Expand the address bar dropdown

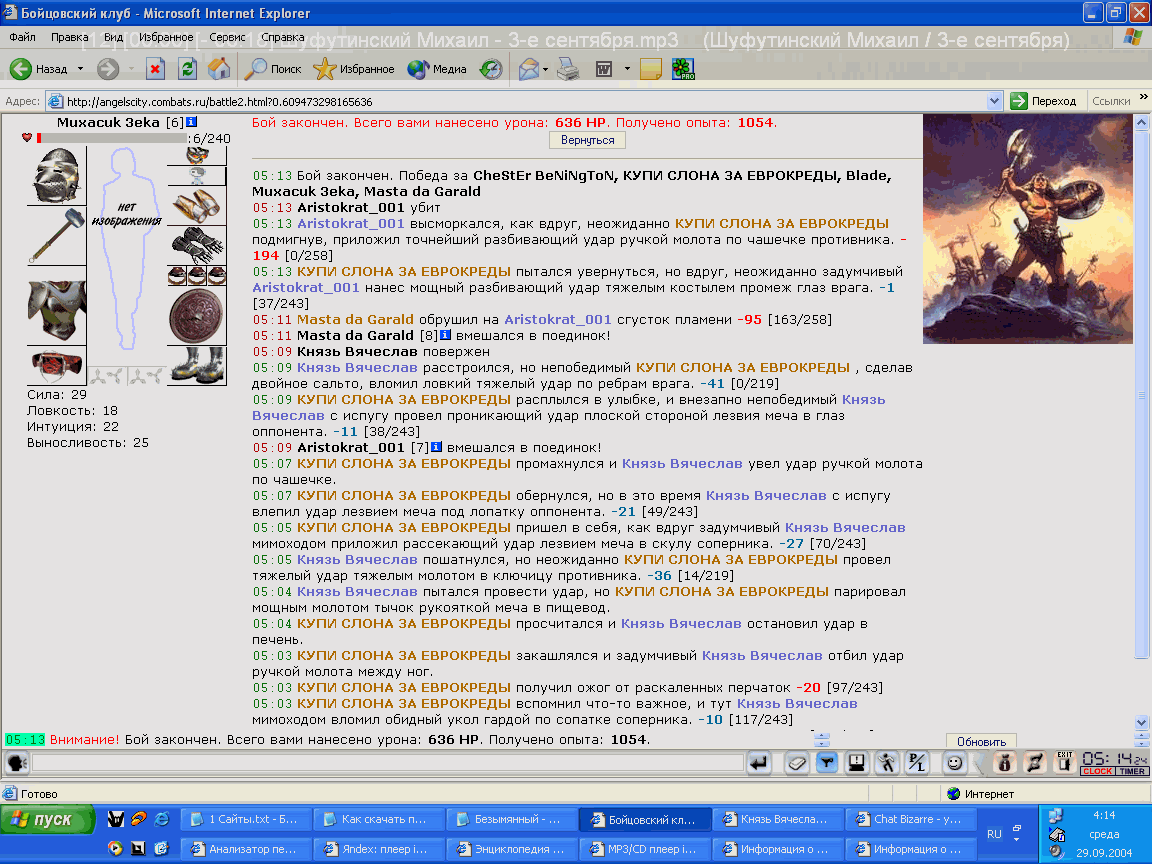click(x=994, y=101)
